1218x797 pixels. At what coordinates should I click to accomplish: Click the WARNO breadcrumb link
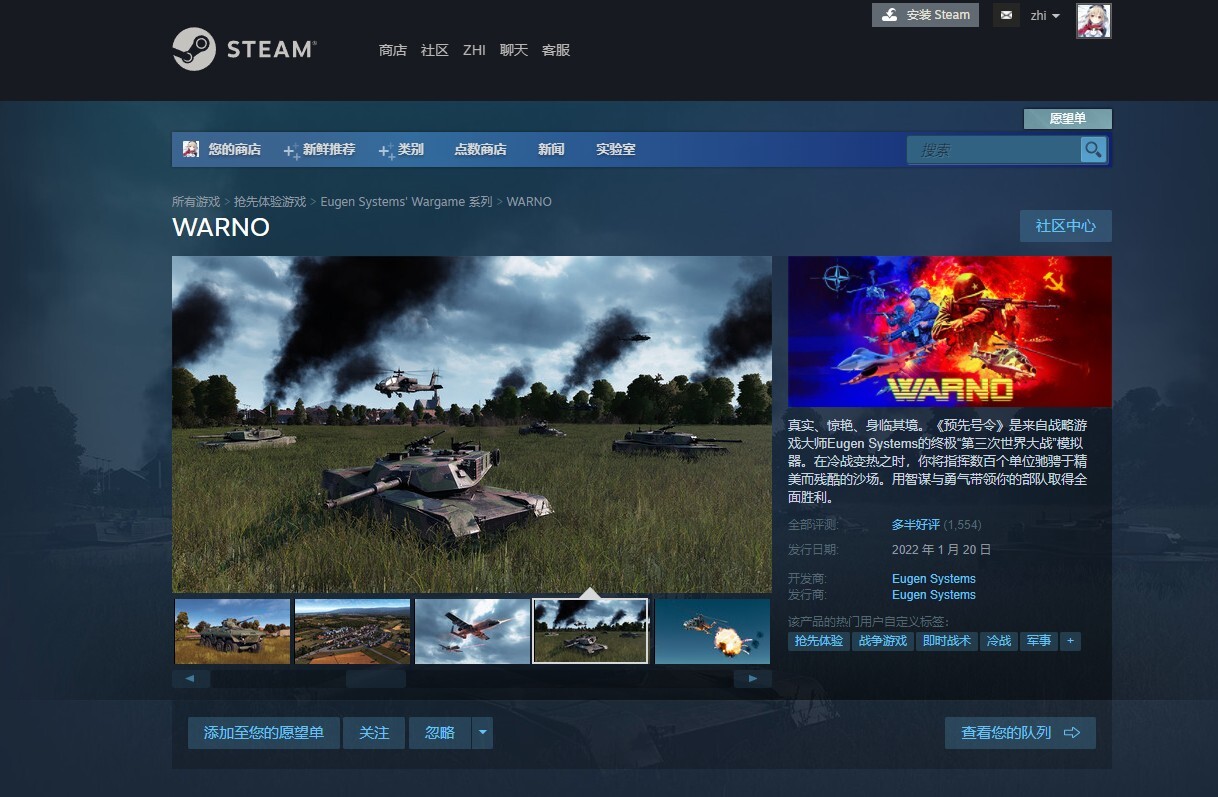coord(529,202)
